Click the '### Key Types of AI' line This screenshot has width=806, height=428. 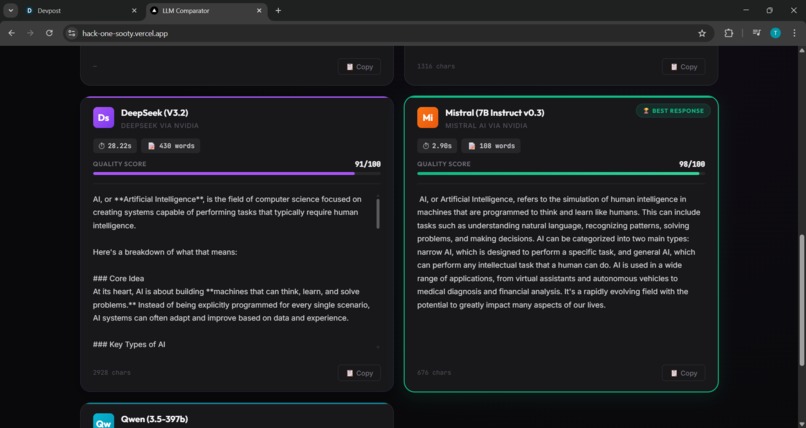129,344
